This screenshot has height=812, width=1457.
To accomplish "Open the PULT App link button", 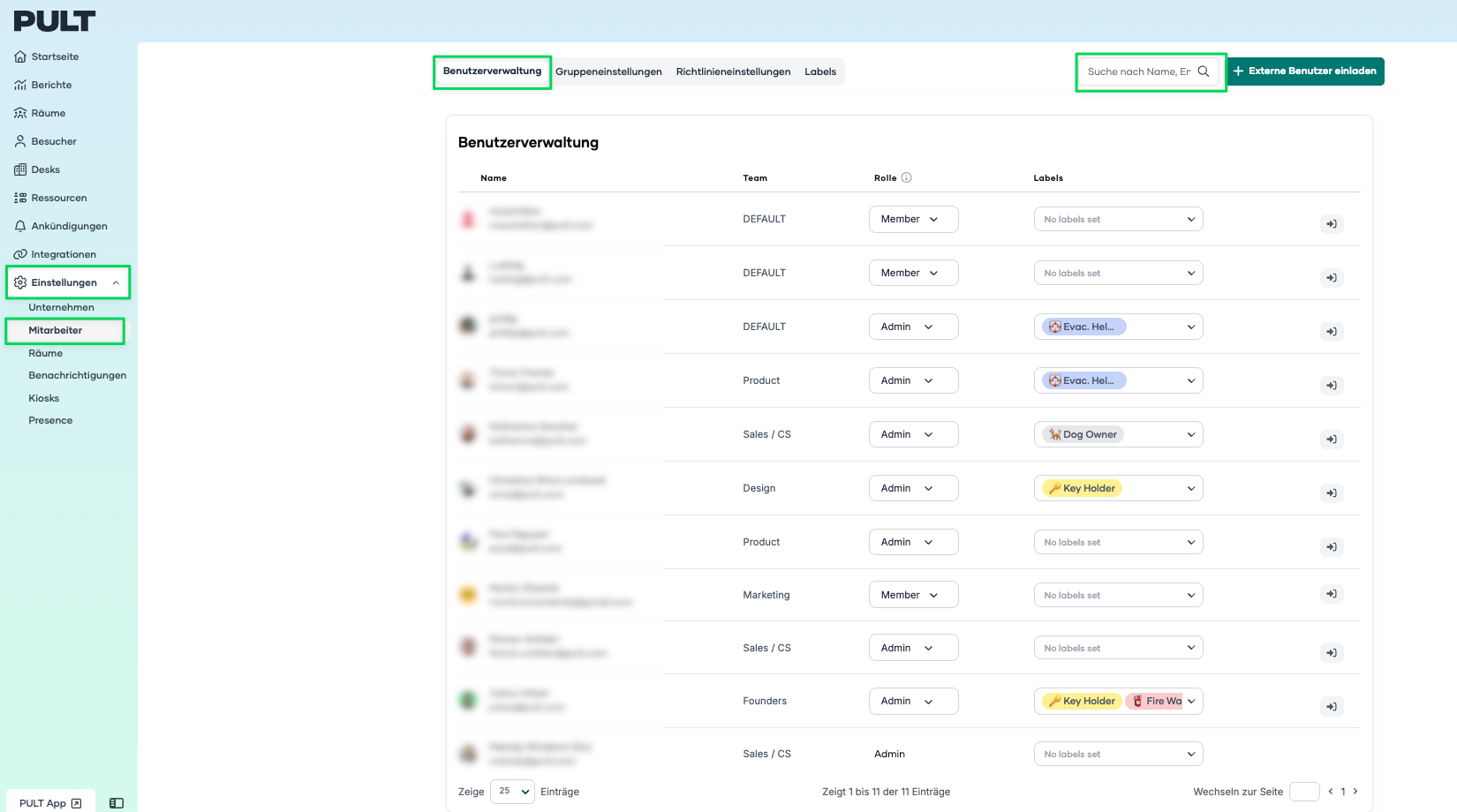I will [x=50, y=802].
